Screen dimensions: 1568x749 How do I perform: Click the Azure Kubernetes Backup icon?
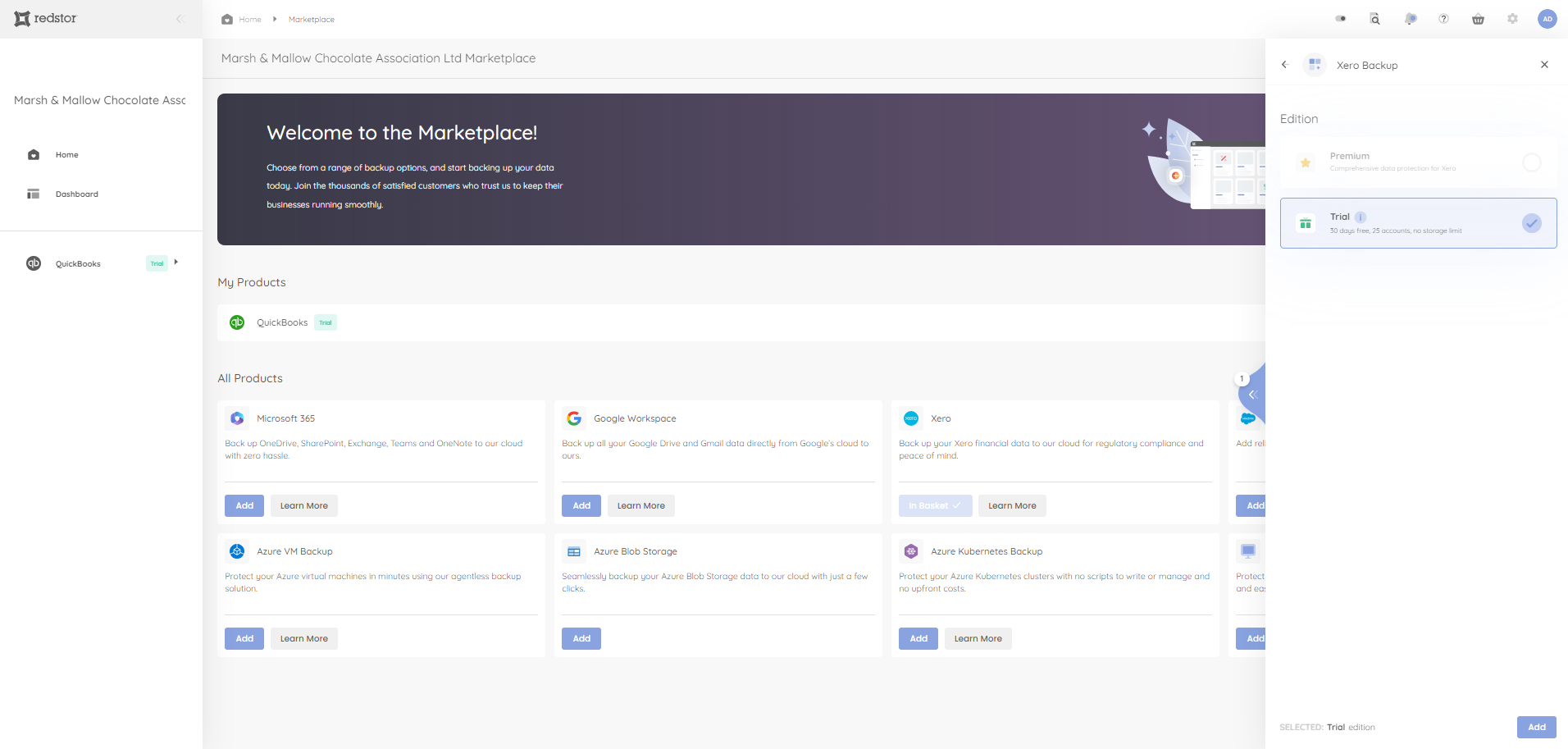coord(911,551)
